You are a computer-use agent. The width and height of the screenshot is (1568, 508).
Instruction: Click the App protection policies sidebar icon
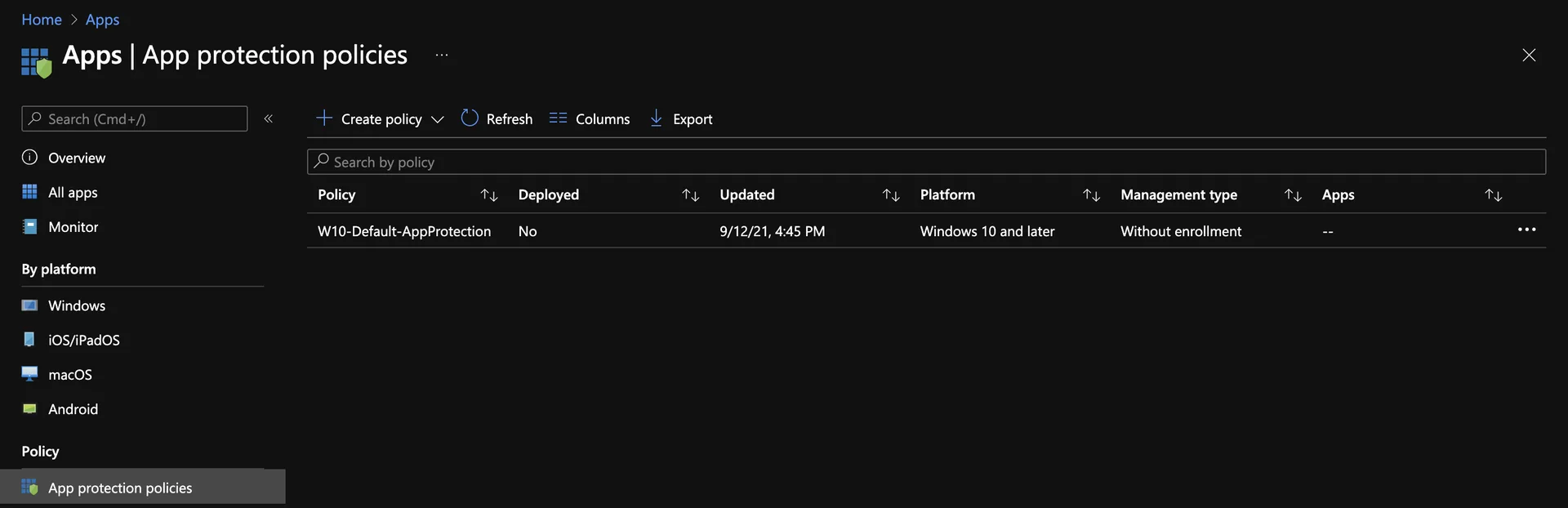point(29,487)
